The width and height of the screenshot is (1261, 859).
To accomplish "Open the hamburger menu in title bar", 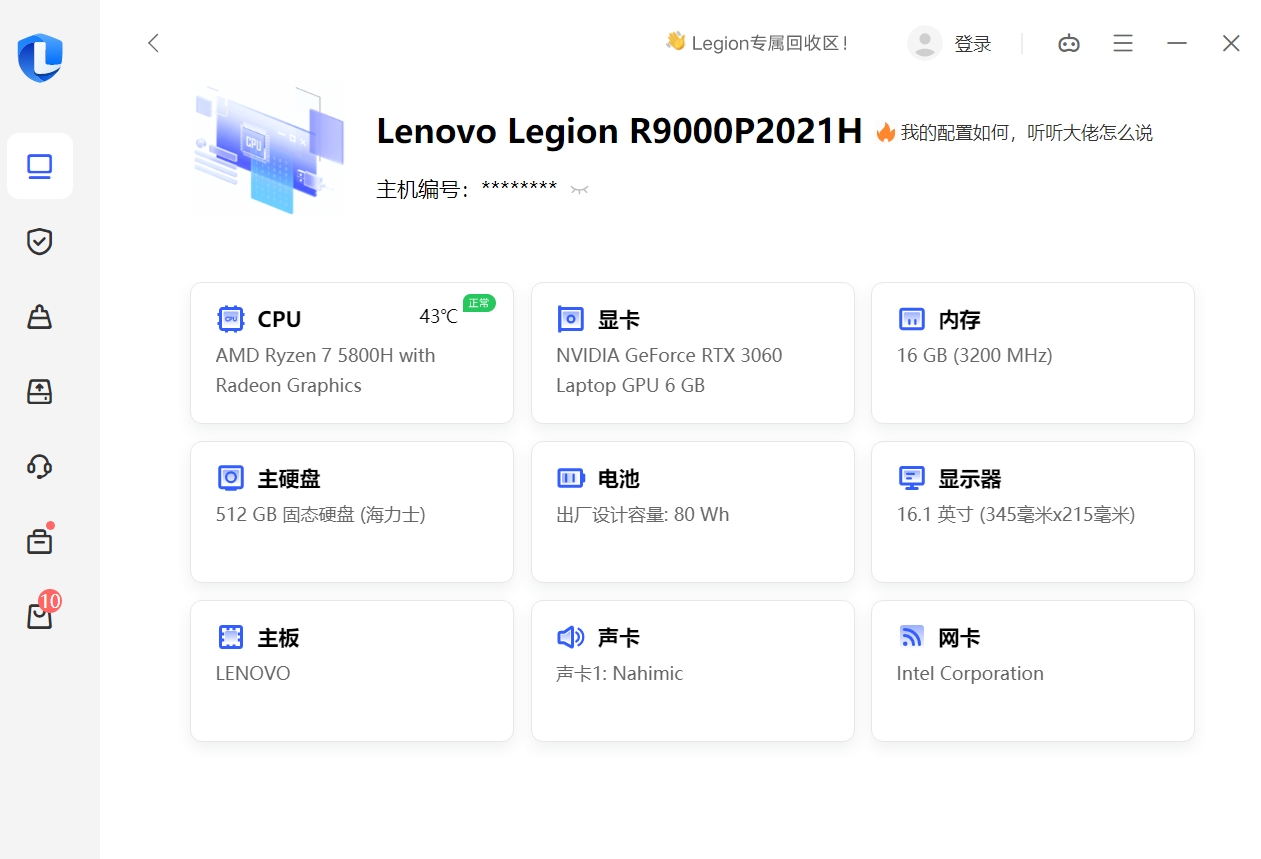I will 1123,43.
